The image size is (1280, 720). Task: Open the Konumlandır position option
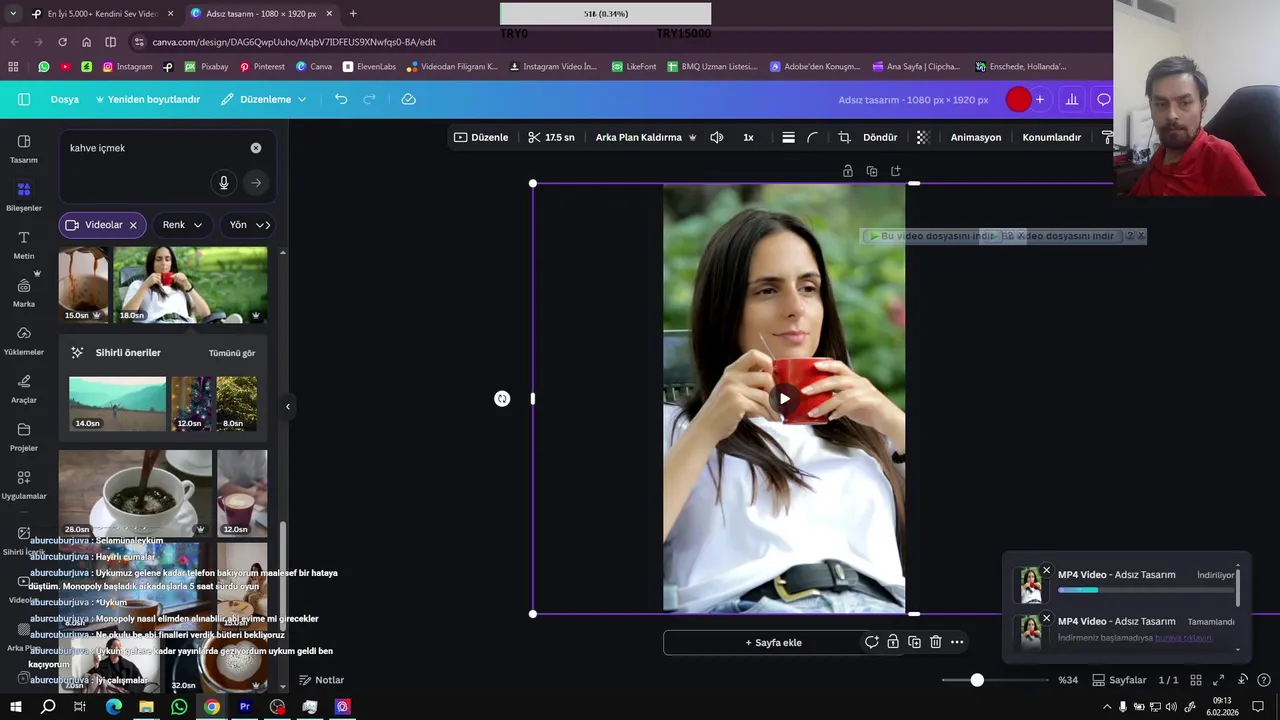click(x=1052, y=137)
